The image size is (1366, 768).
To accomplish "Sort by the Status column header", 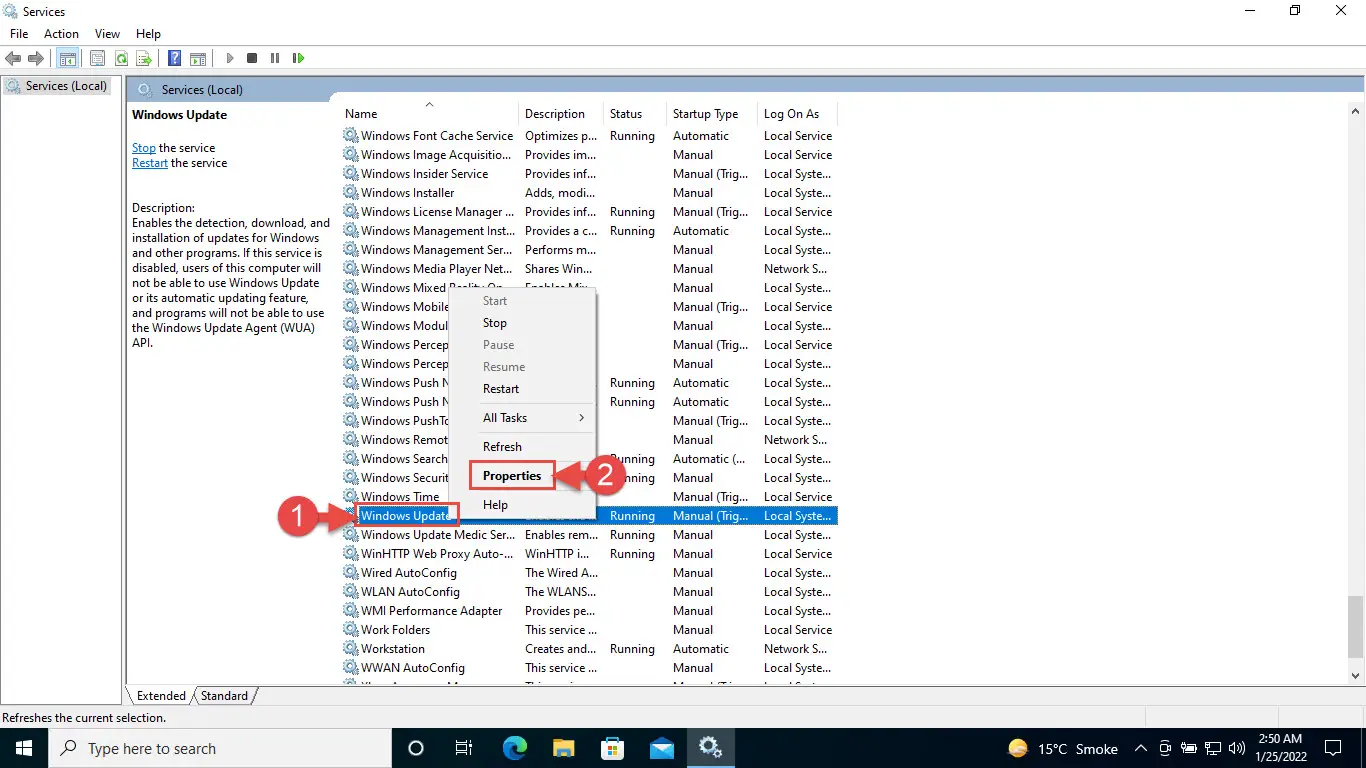I will [635, 114].
